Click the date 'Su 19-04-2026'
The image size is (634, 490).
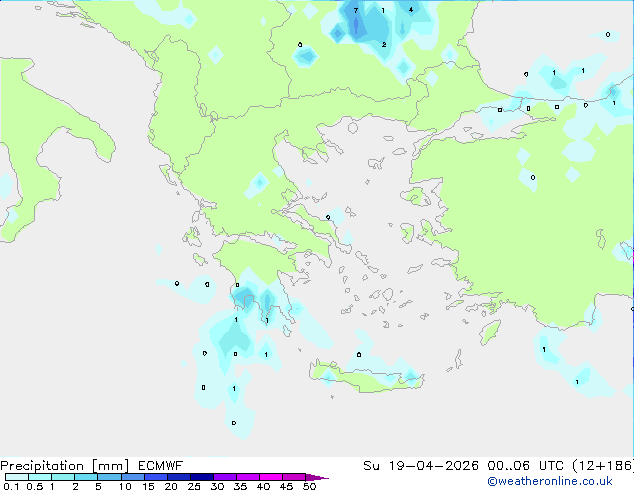point(421,466)
